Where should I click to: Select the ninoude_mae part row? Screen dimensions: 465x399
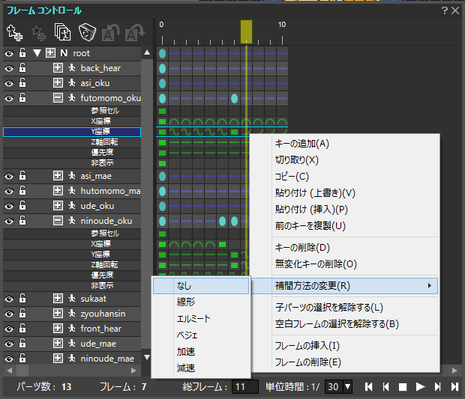click(72, 358)
